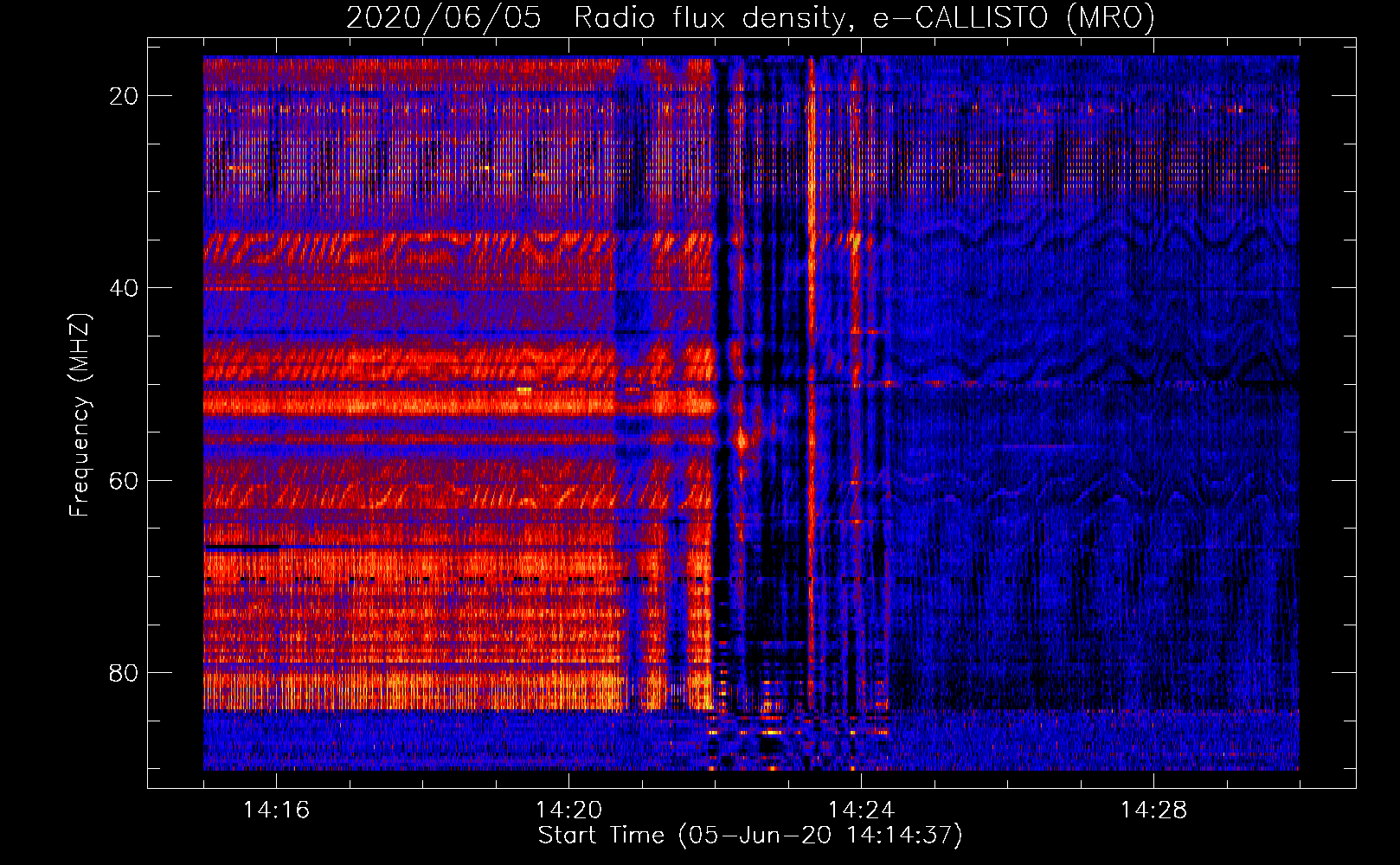The height and width of the screenshot is (865, 1400).
Task: Click the 14:20 time tick label
Action: 568,810
